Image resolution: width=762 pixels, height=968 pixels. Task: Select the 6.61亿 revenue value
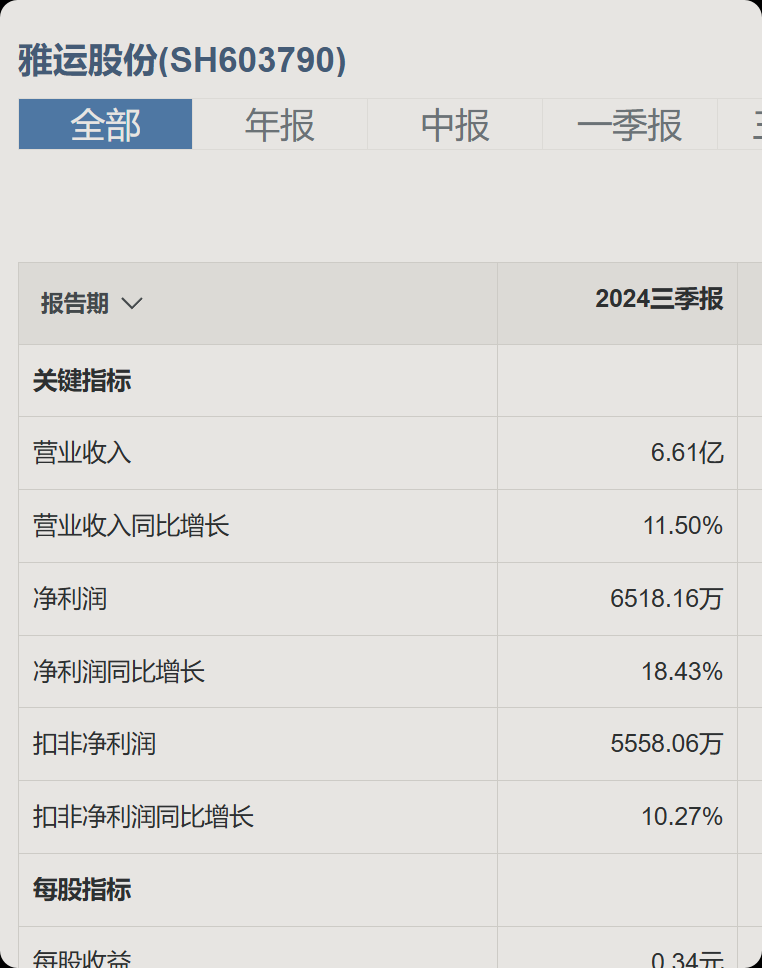click(x=687, y=453)
